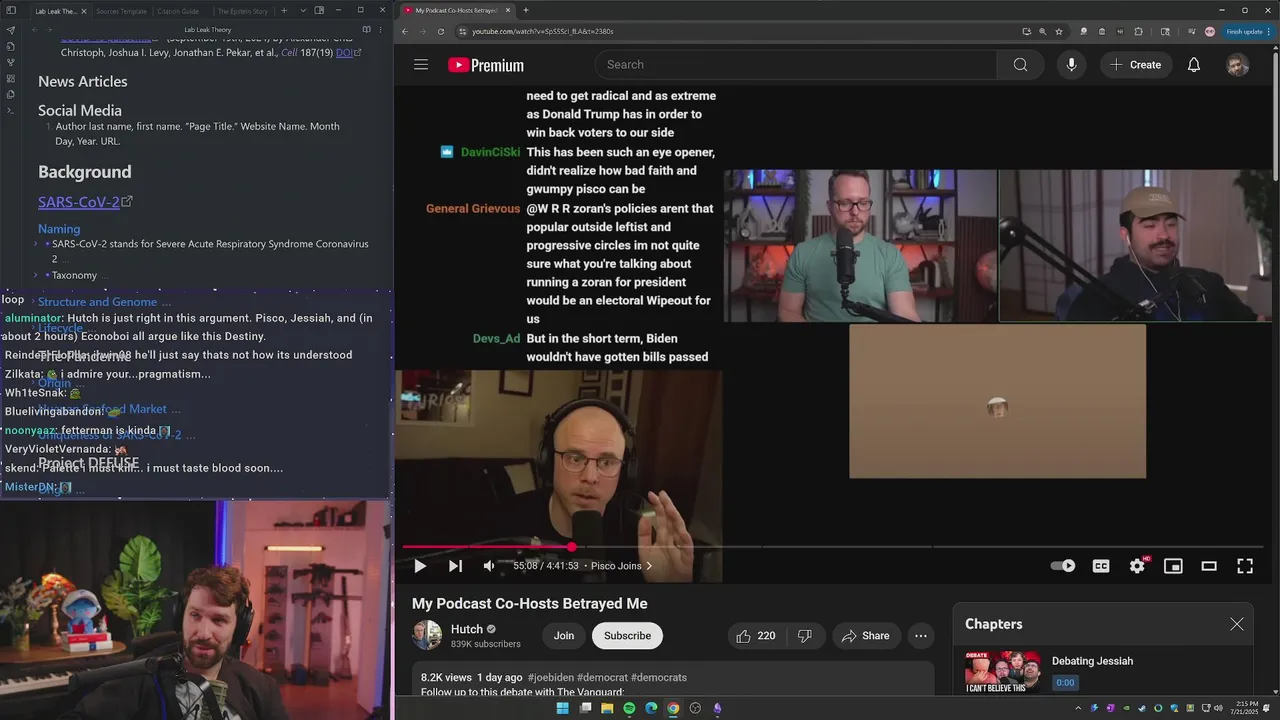Open Obsidian note more options menu
Viewport: 1280px width, 720px height.
click(381, 30)
